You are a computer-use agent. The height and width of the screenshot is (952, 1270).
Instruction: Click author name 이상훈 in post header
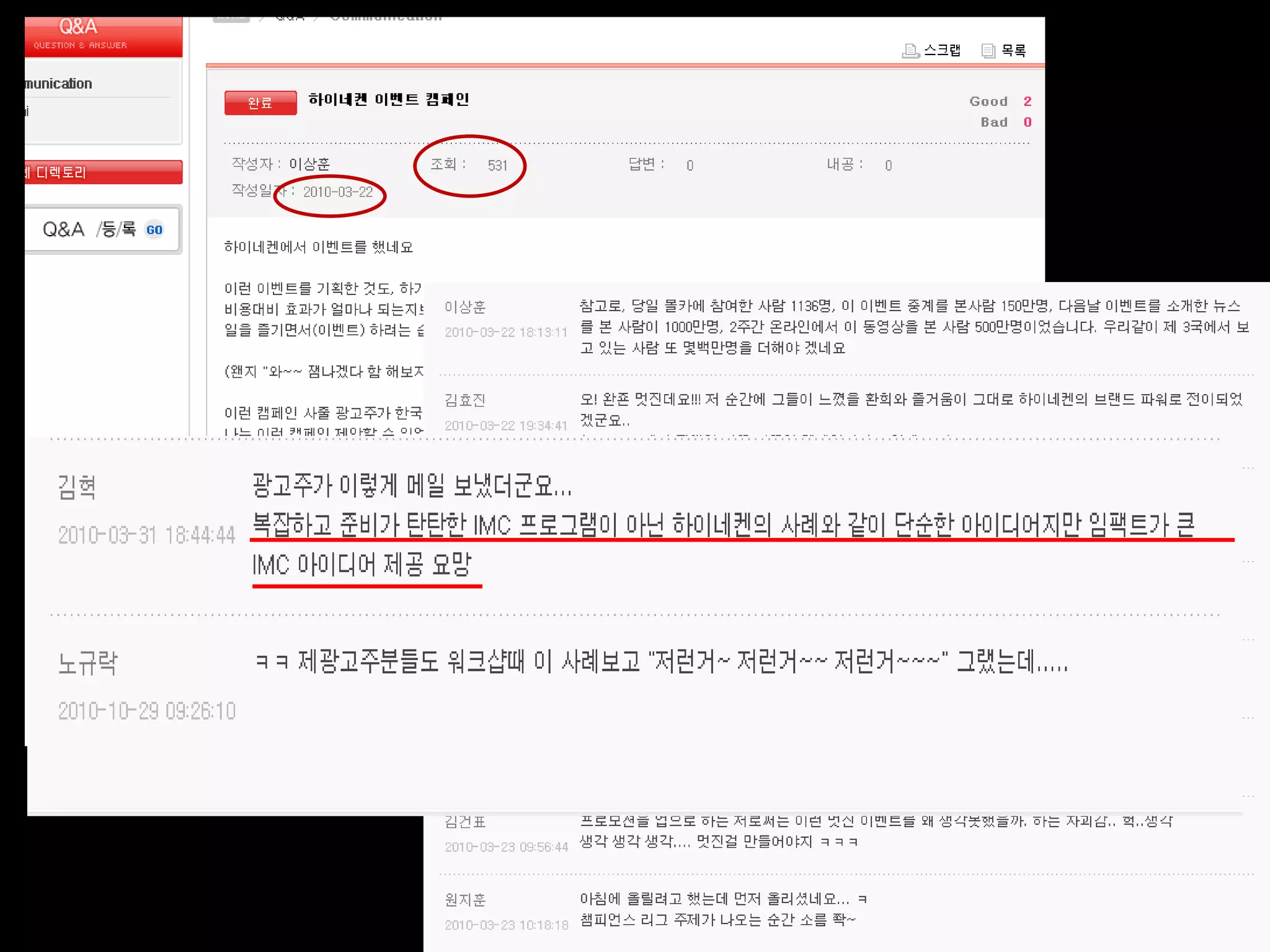[309, 164]
